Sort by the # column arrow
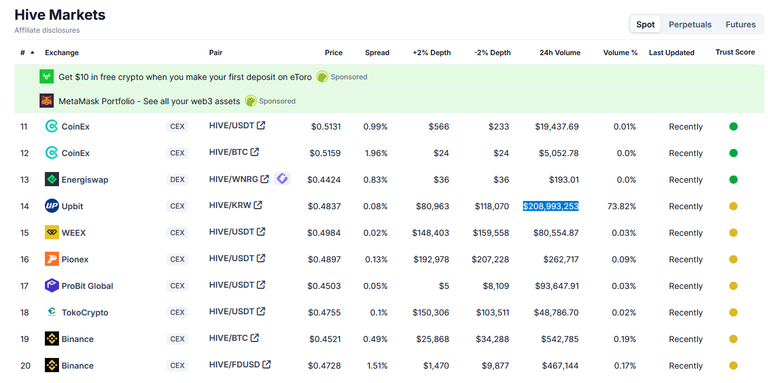The image size is (768, 383). click(32, 52)
